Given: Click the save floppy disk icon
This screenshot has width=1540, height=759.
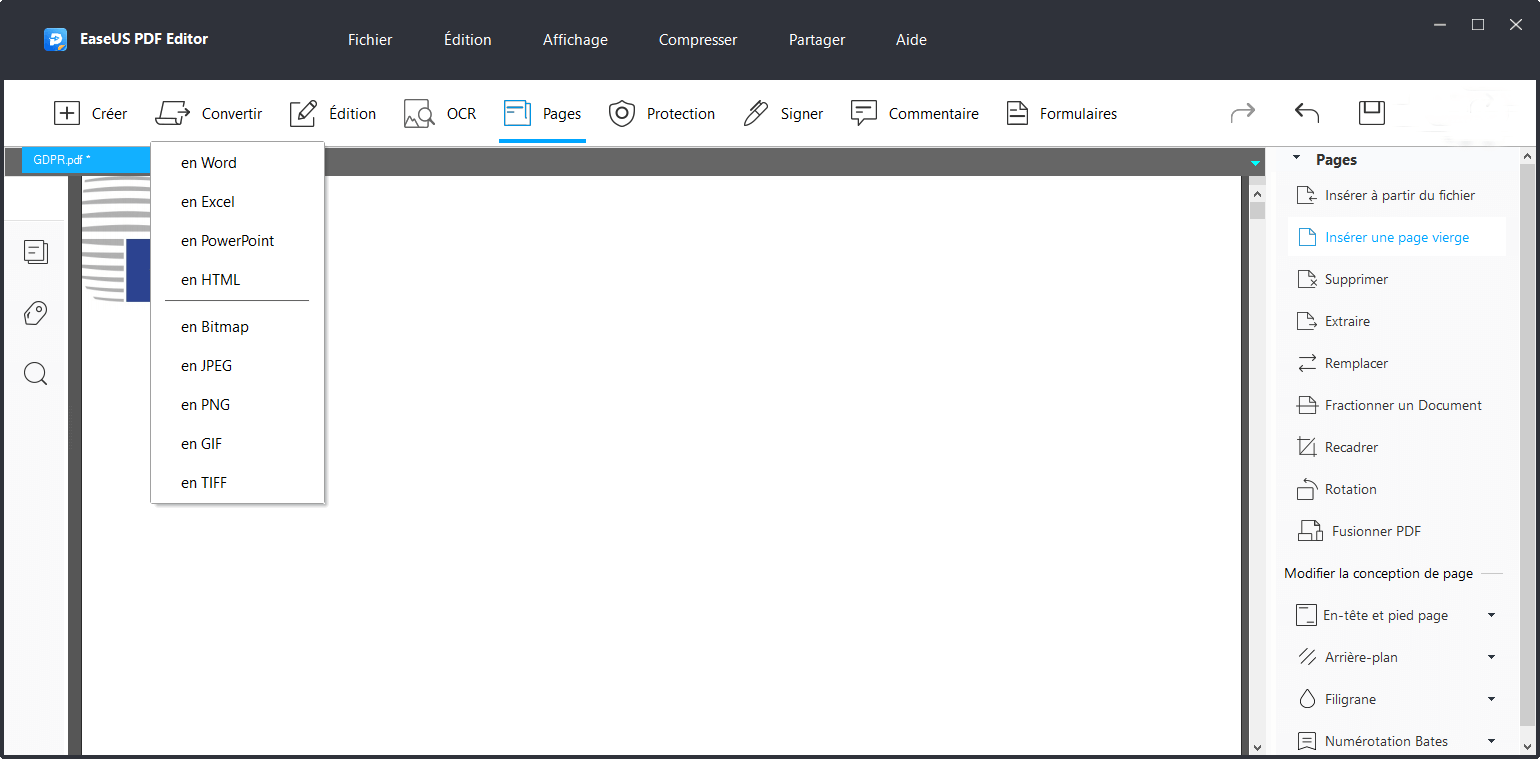Looking at the screenshot, I should click(1372, 112).
